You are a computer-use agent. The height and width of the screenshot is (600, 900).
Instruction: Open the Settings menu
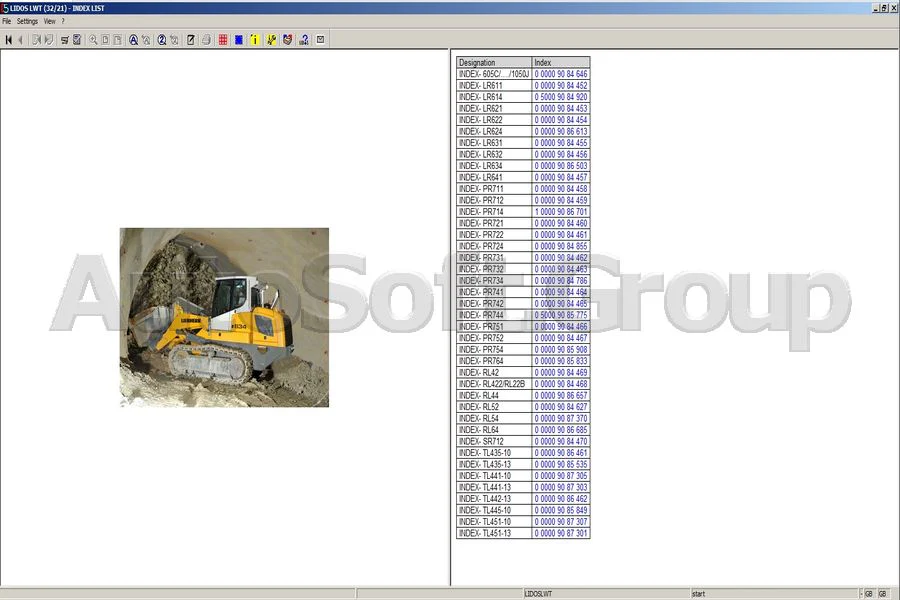pyautogui.click(x=26, y=20)
